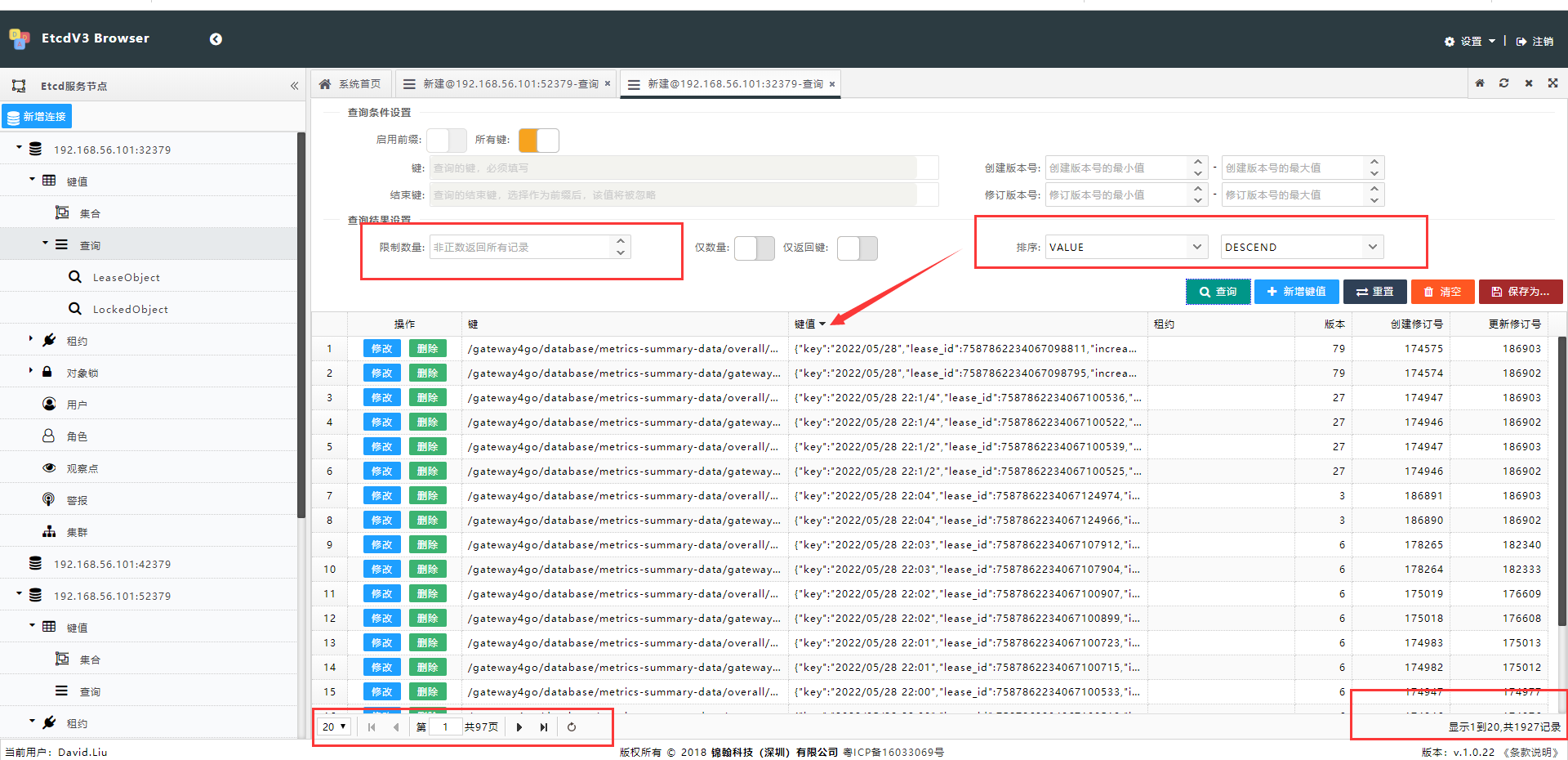Go to the next page
Image resolution: width=1568 pixels, height=760 pixels.
(x=519, y=726)
